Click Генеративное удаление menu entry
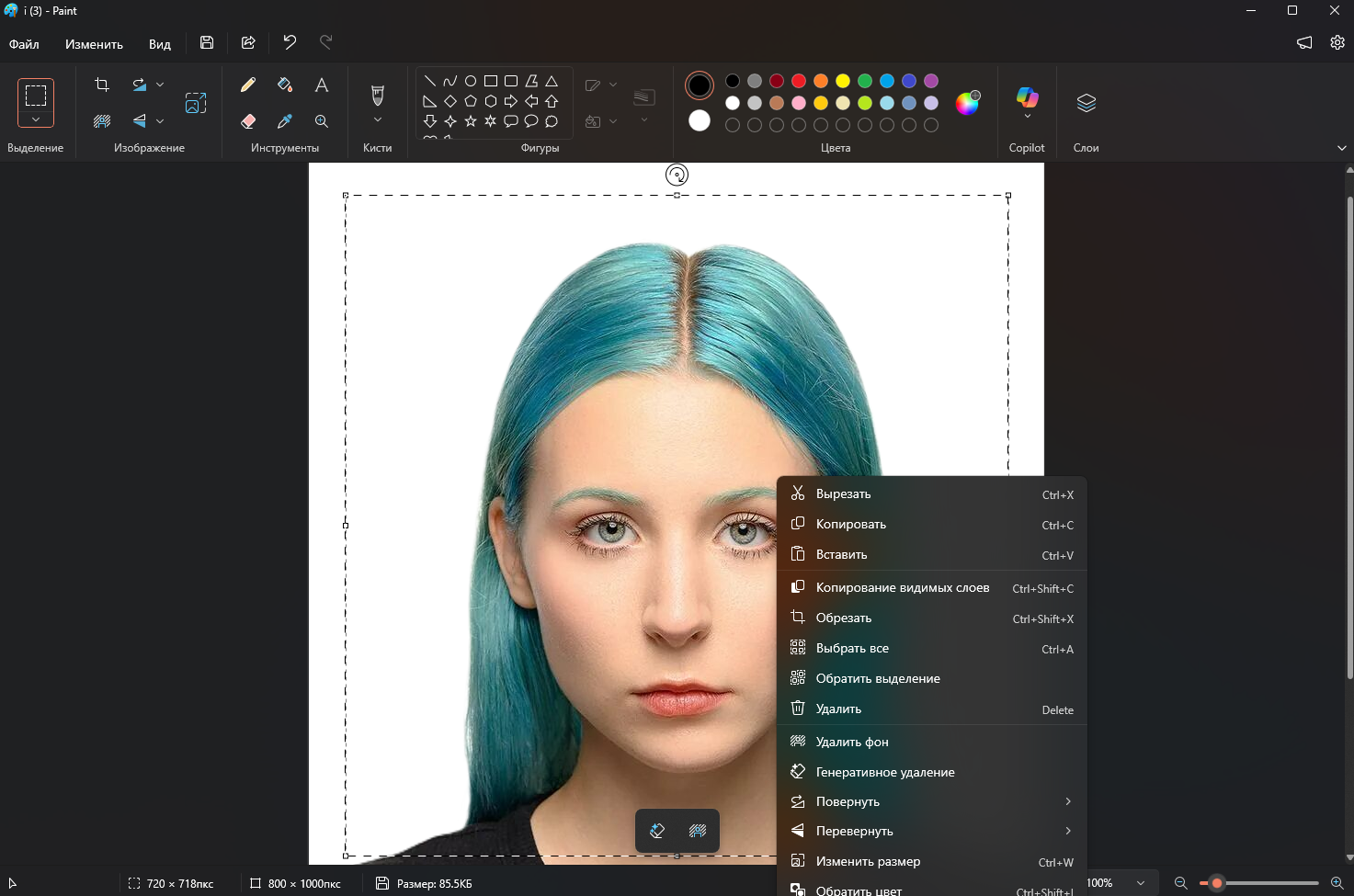 tap(932, 772)
